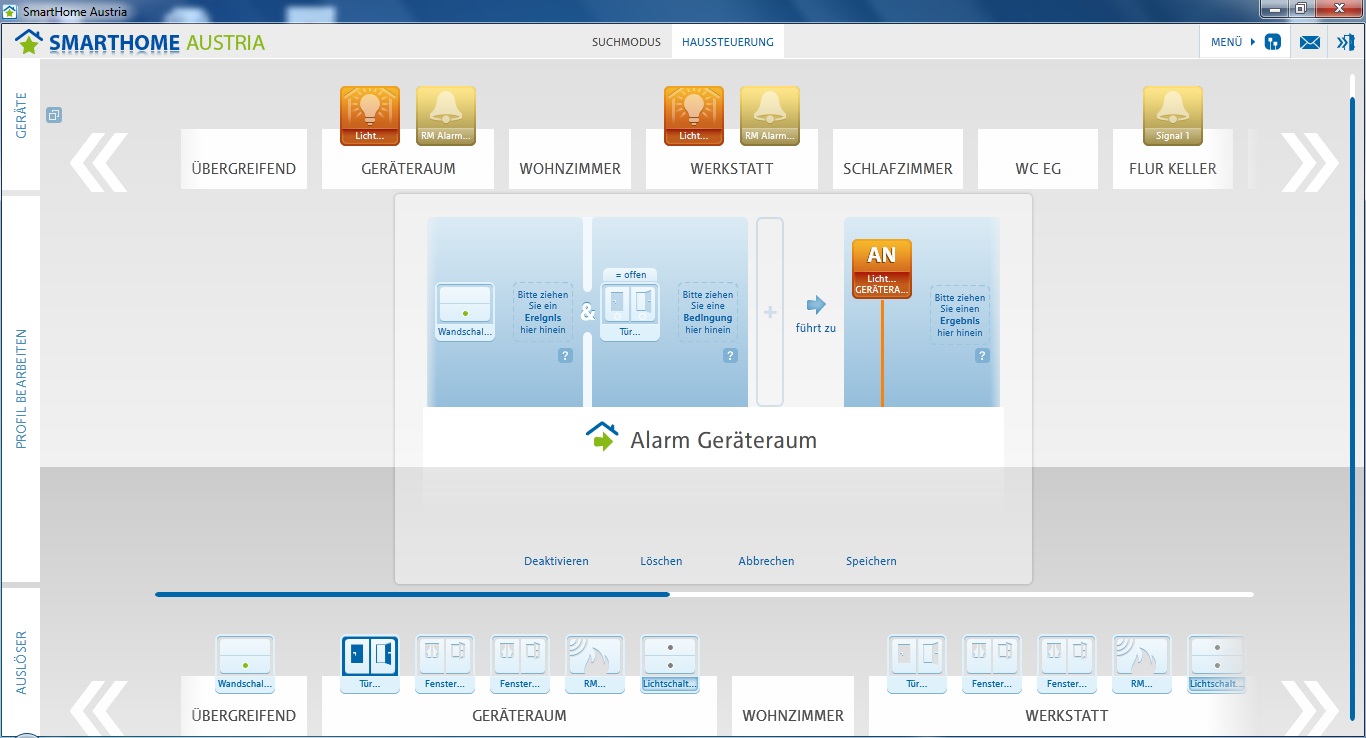Viewport: 1366px width, 738px height.
Task: Open help for the Bedingung drop zone
Action: [730, 355]
